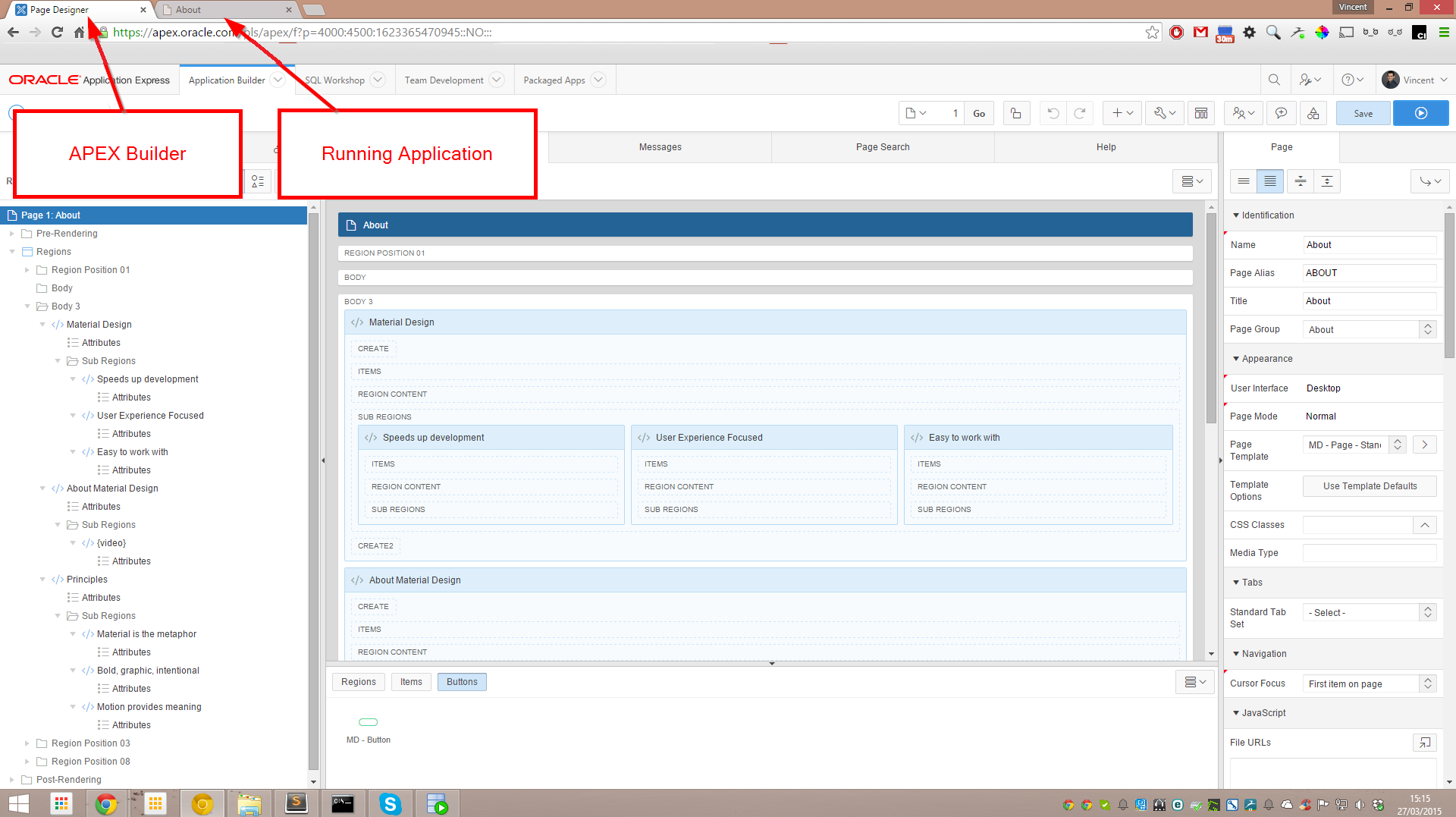Switch to the About browser tab
Screen dimensions: 1456x817
coord(226,10)
